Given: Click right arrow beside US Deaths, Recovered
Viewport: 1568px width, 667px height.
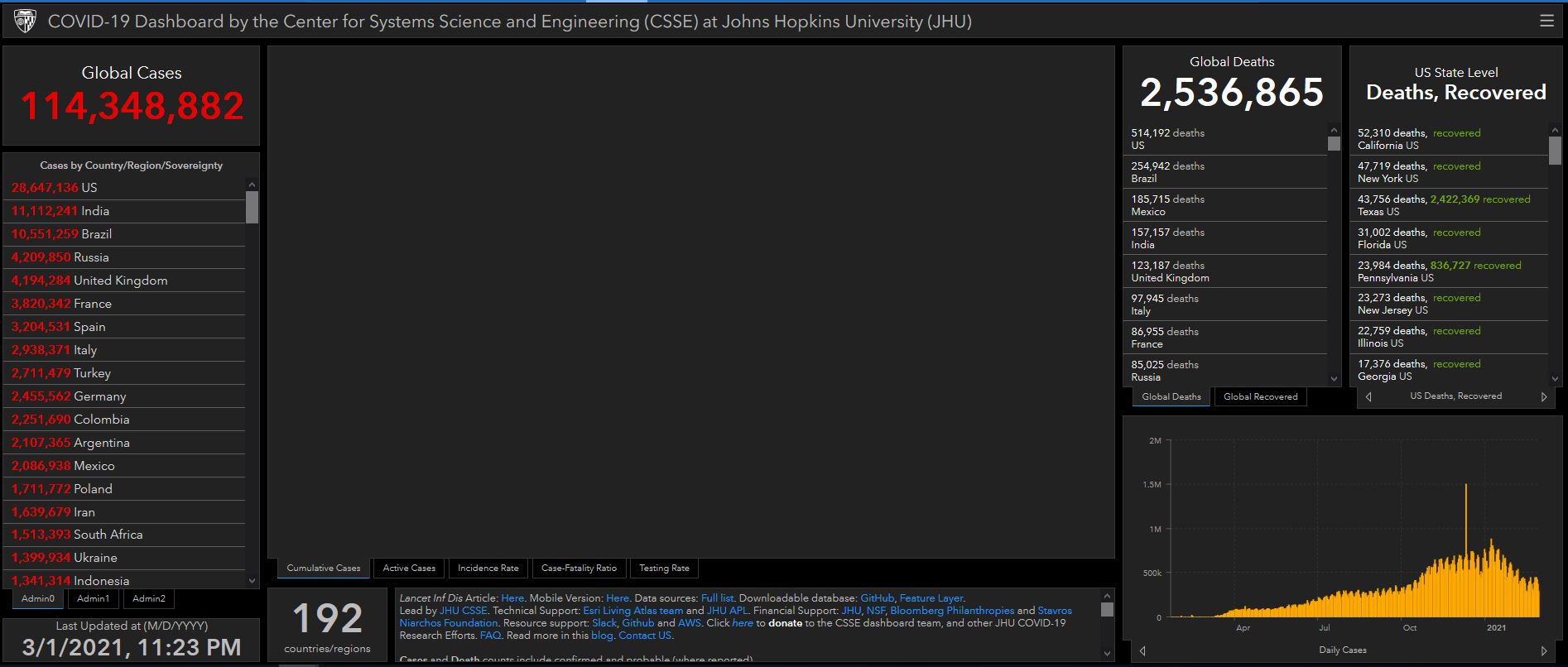Looking at the screenshot, I should pyautogui.click(x=1543, y=396).
